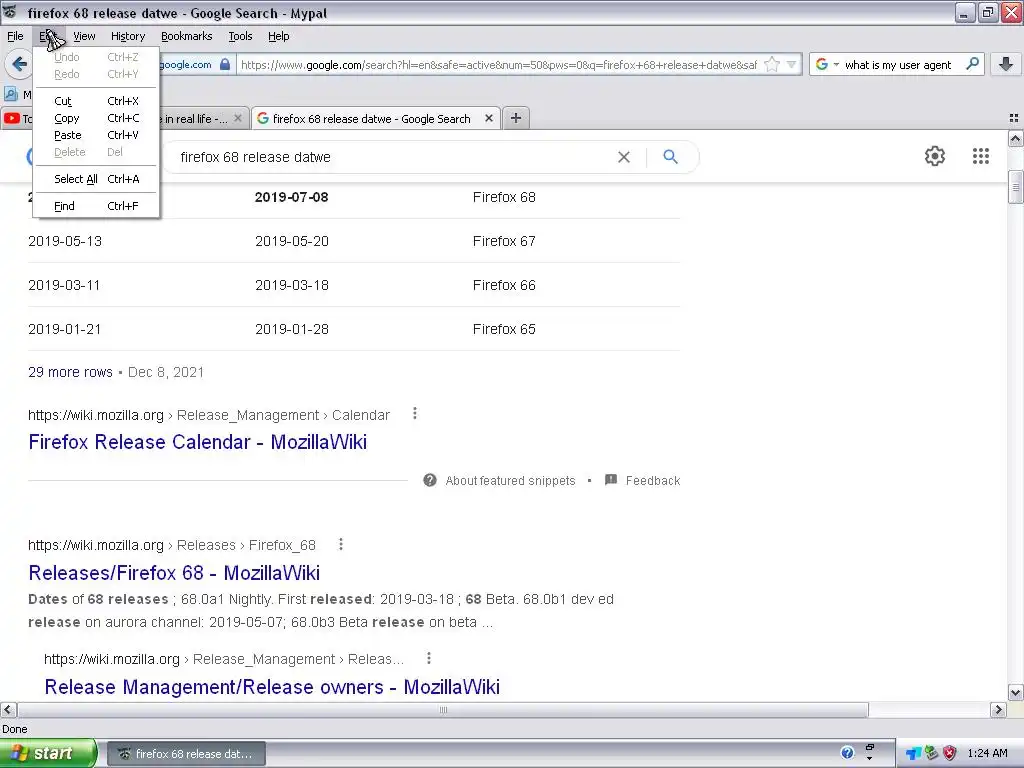1024x768 pixels.
Task: Click the three-dot menu beside the Release owners result
Action: coord(429,658)
